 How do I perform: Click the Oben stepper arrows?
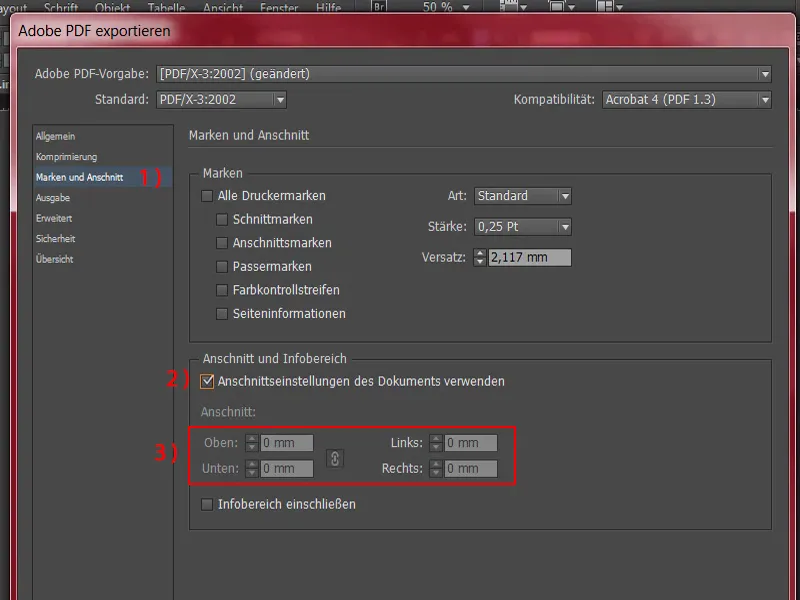[x=252, y=443]
